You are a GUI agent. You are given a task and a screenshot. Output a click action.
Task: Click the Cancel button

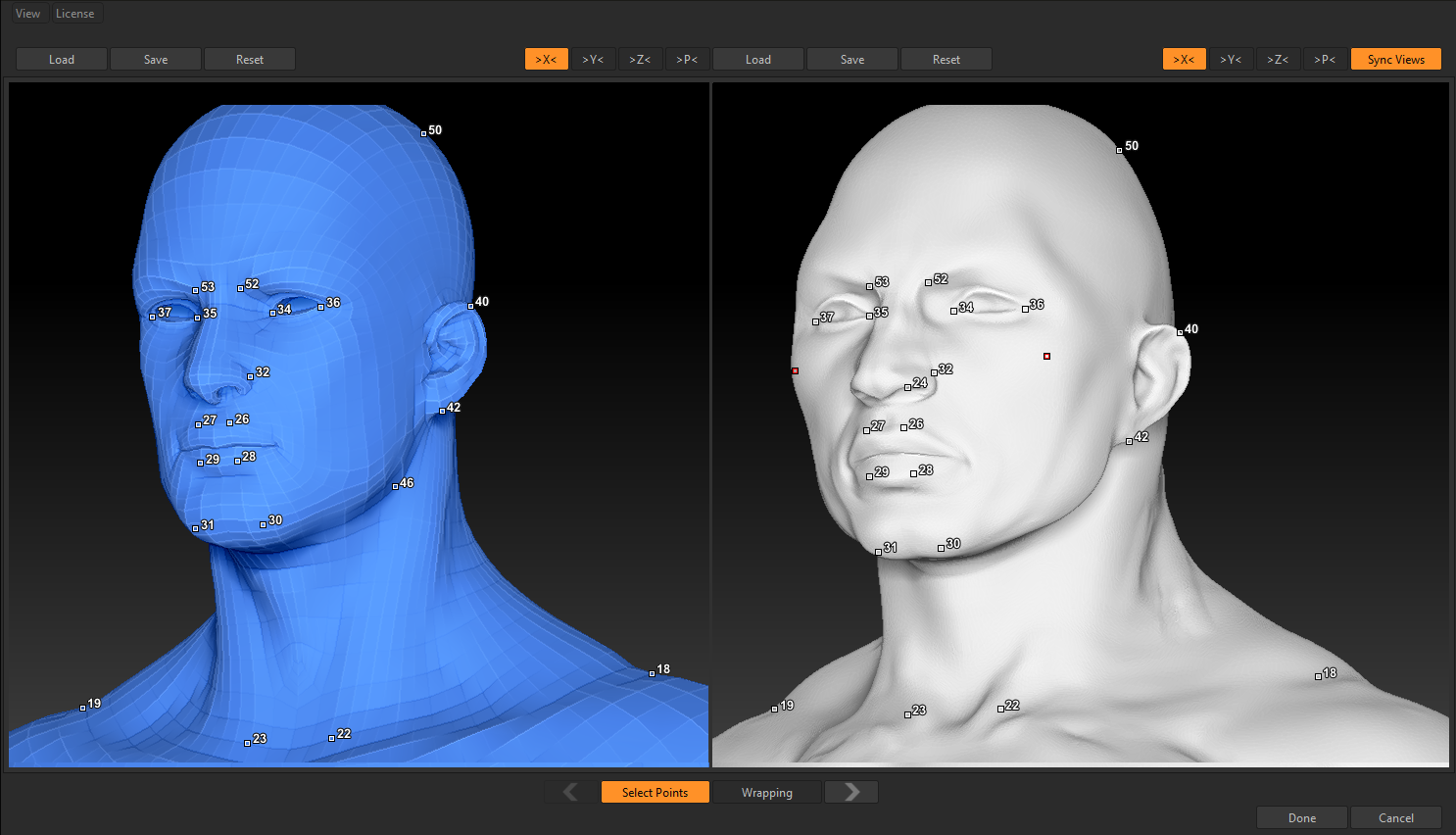coord(1396,817)
